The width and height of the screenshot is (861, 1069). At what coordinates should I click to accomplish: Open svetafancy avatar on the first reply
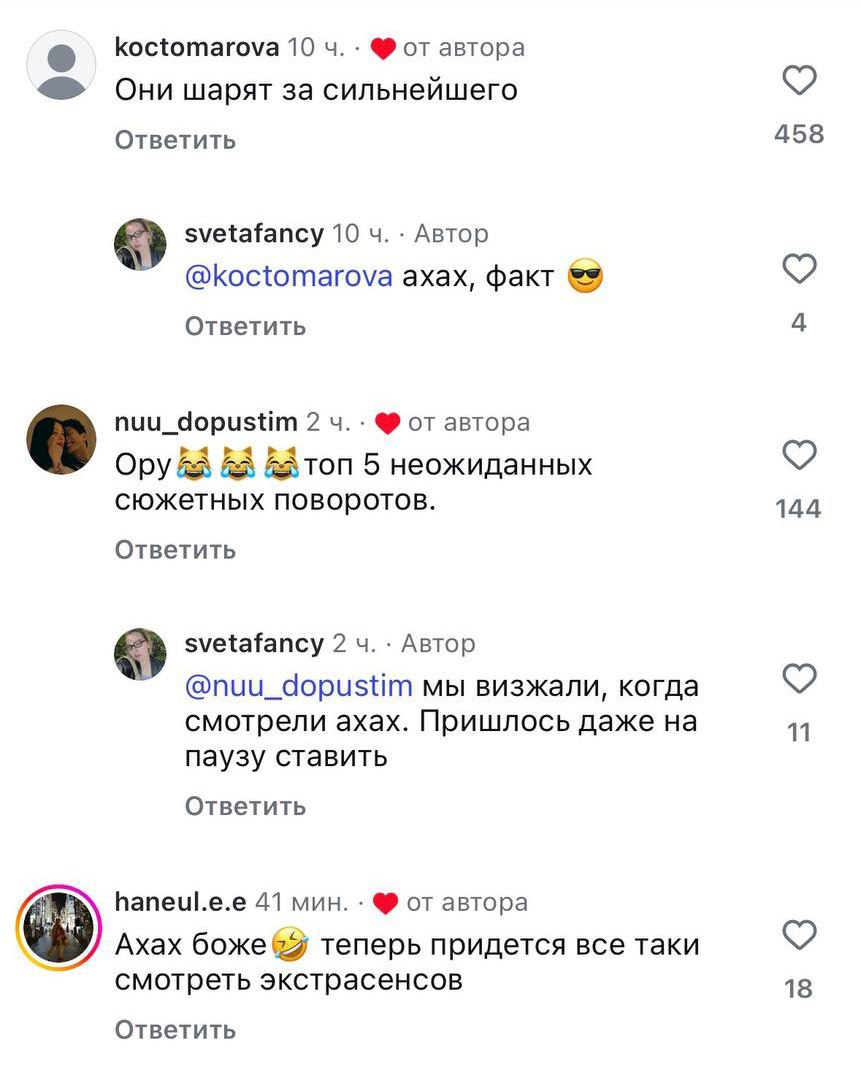(140, 244)
